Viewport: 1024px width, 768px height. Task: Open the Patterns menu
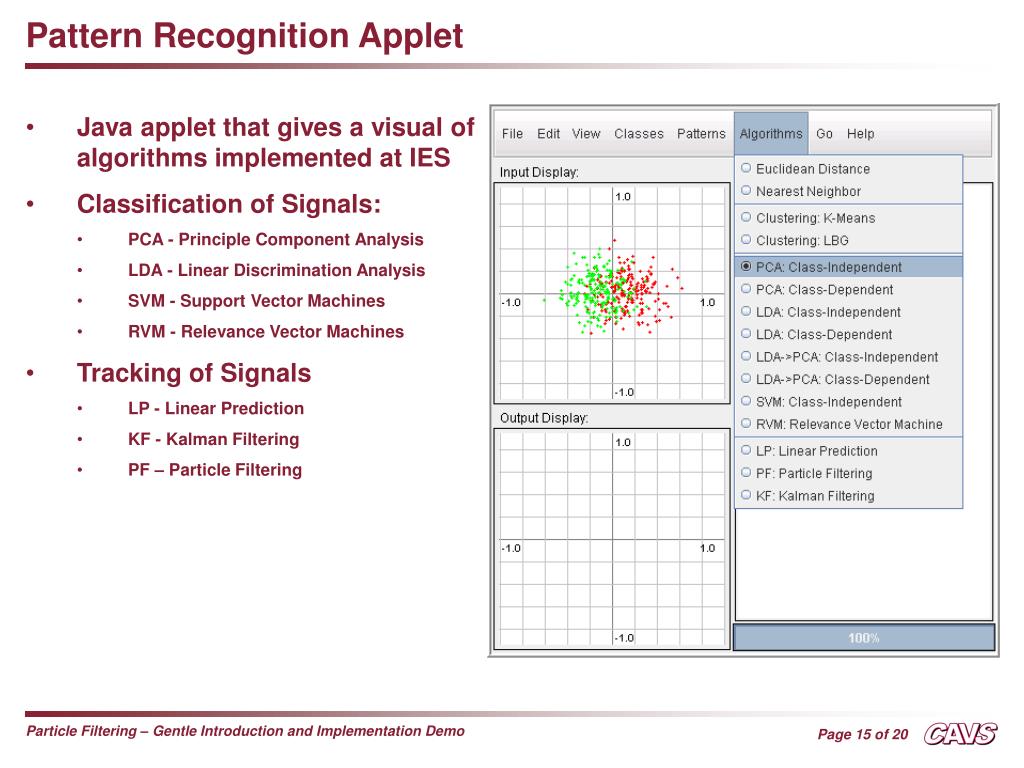(x=701, y=134)
